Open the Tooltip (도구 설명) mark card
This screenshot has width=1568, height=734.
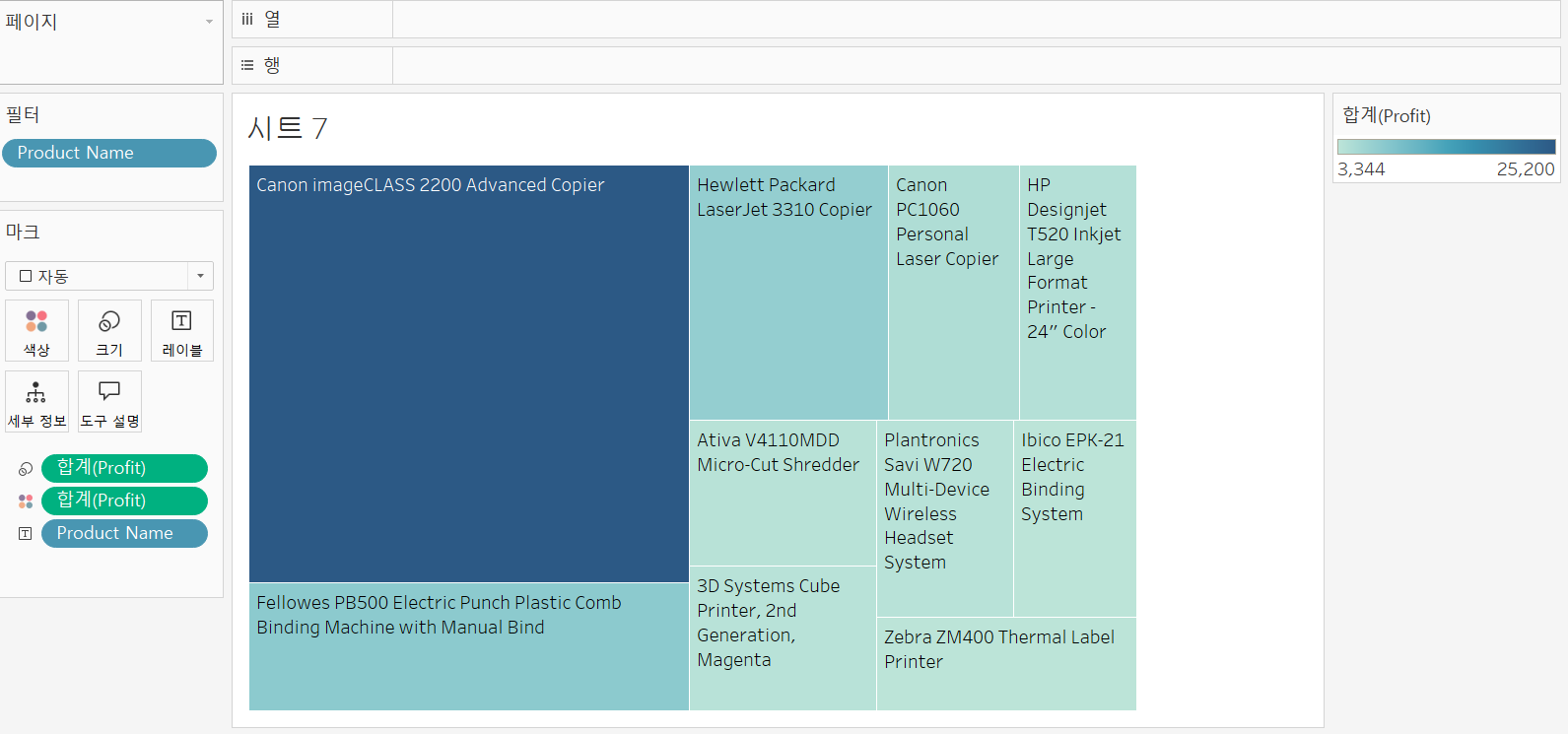(x=109, y=402)
